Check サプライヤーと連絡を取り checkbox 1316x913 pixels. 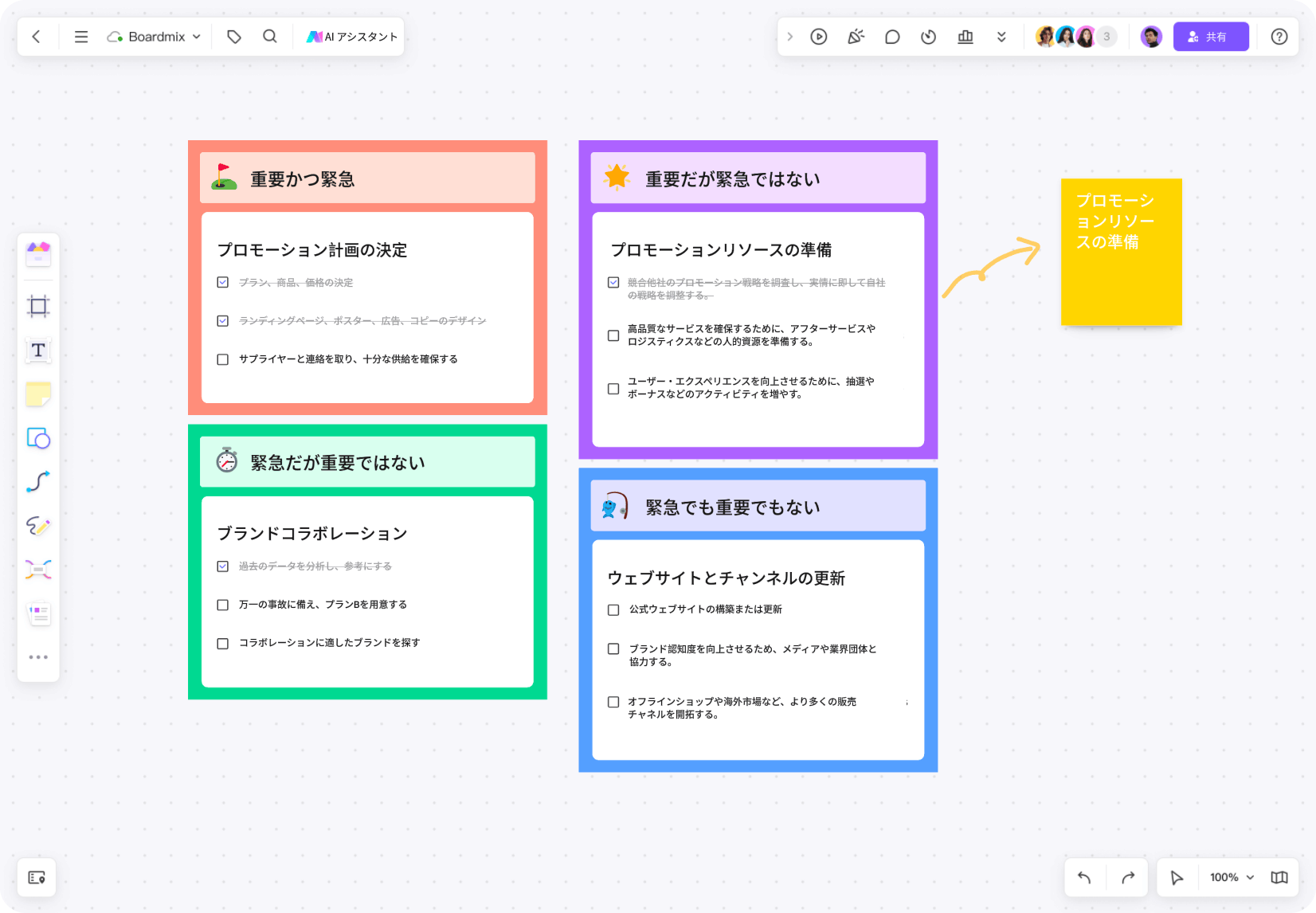click(x=223, y=359)
